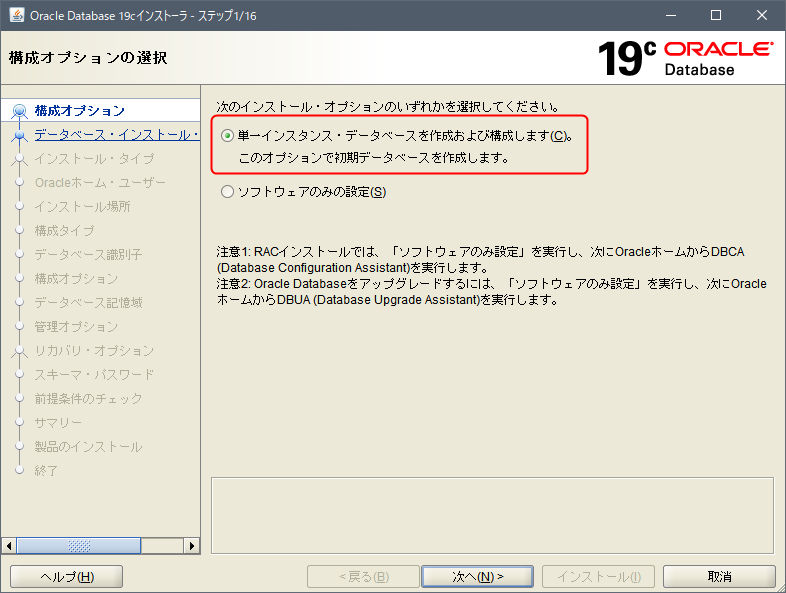Click the step node icon beside データベース・インストール

tap(20, 135)
